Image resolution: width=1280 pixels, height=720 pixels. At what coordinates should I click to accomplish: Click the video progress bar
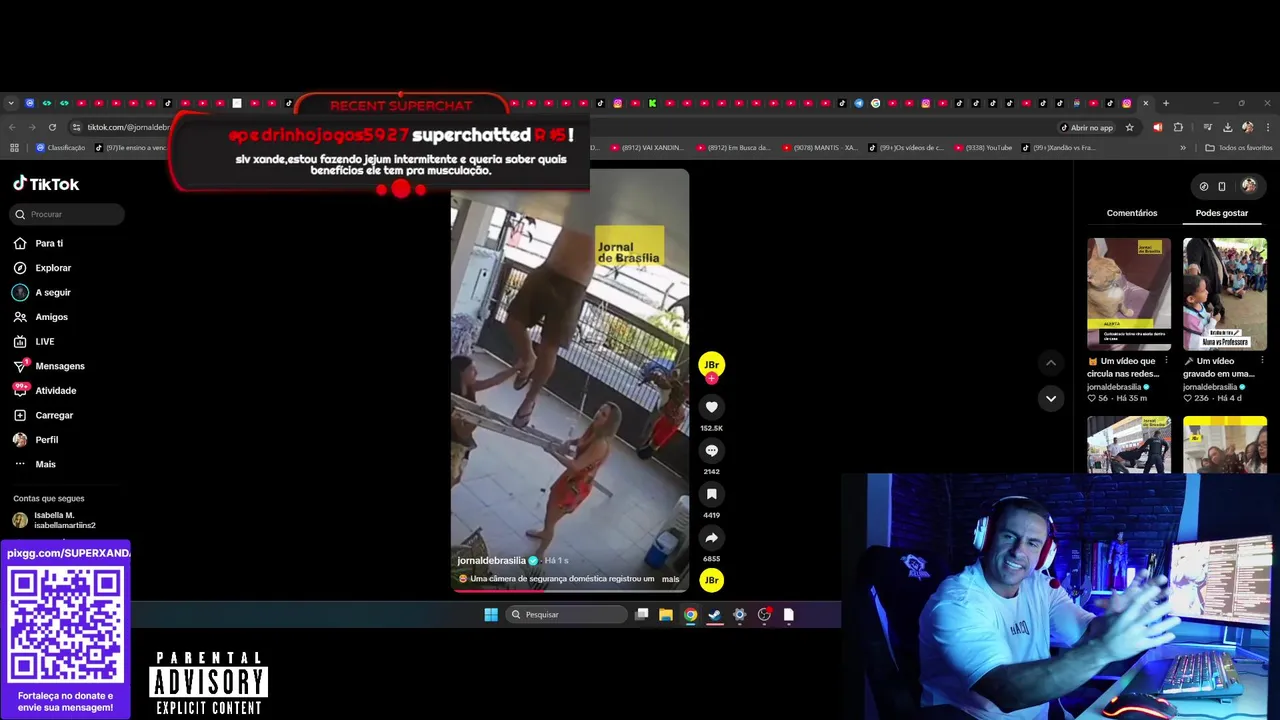tap(569, 591)
